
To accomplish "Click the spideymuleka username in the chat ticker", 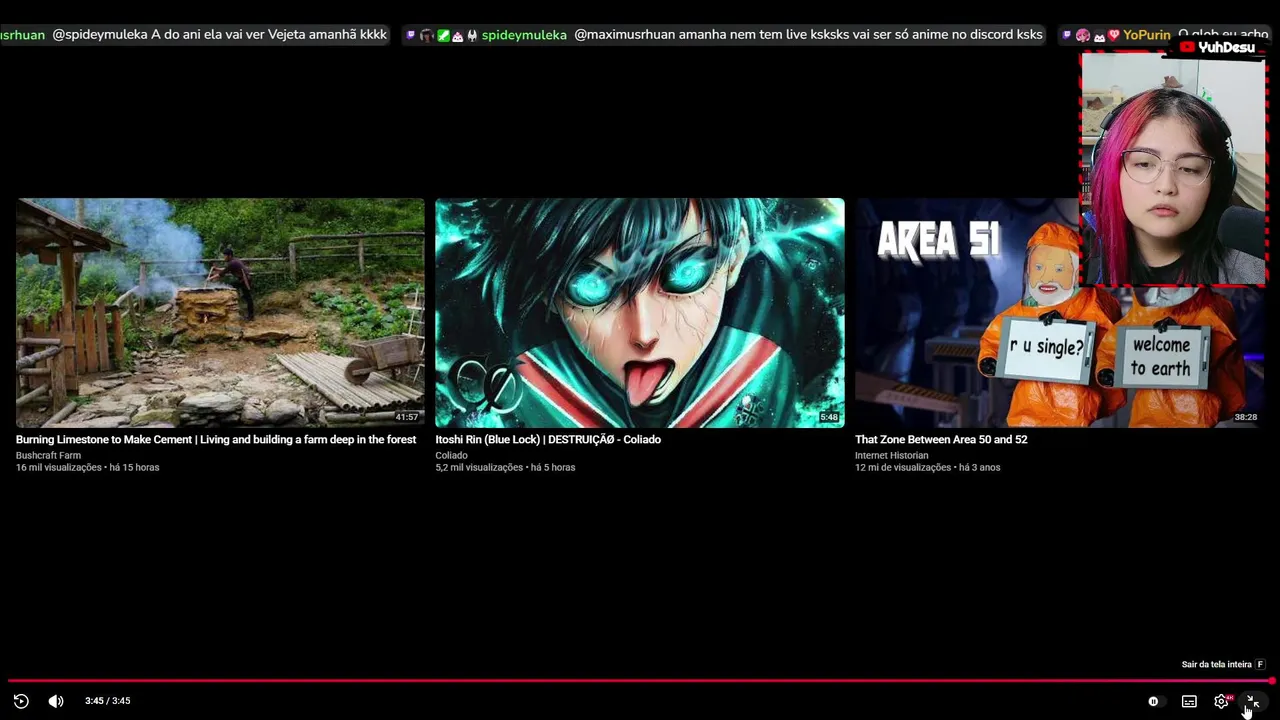I will point(524,35).
